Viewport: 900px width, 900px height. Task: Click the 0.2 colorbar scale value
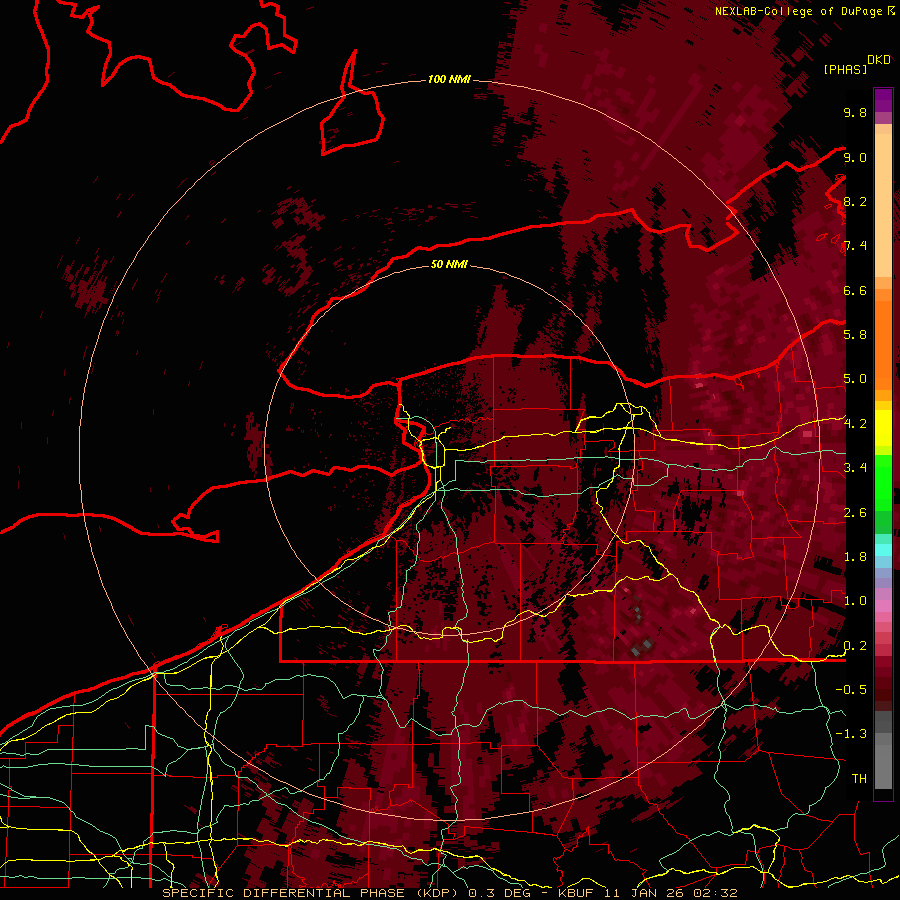[x=855, y=646]
